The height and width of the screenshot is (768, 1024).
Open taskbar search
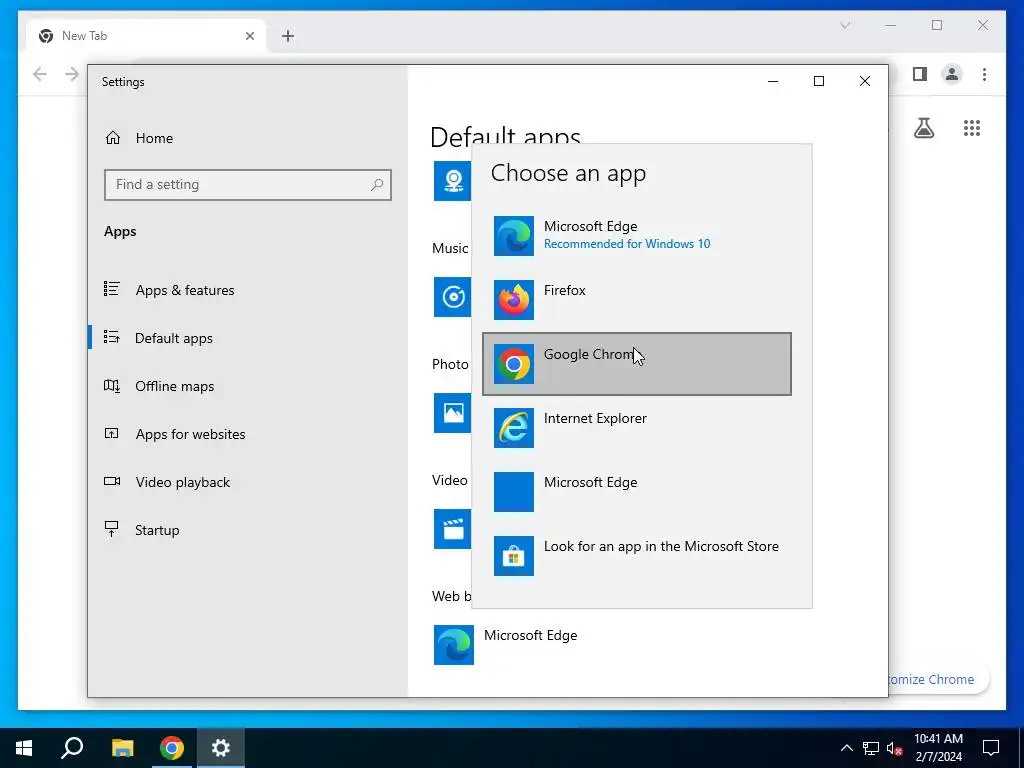tap(72, 748)
